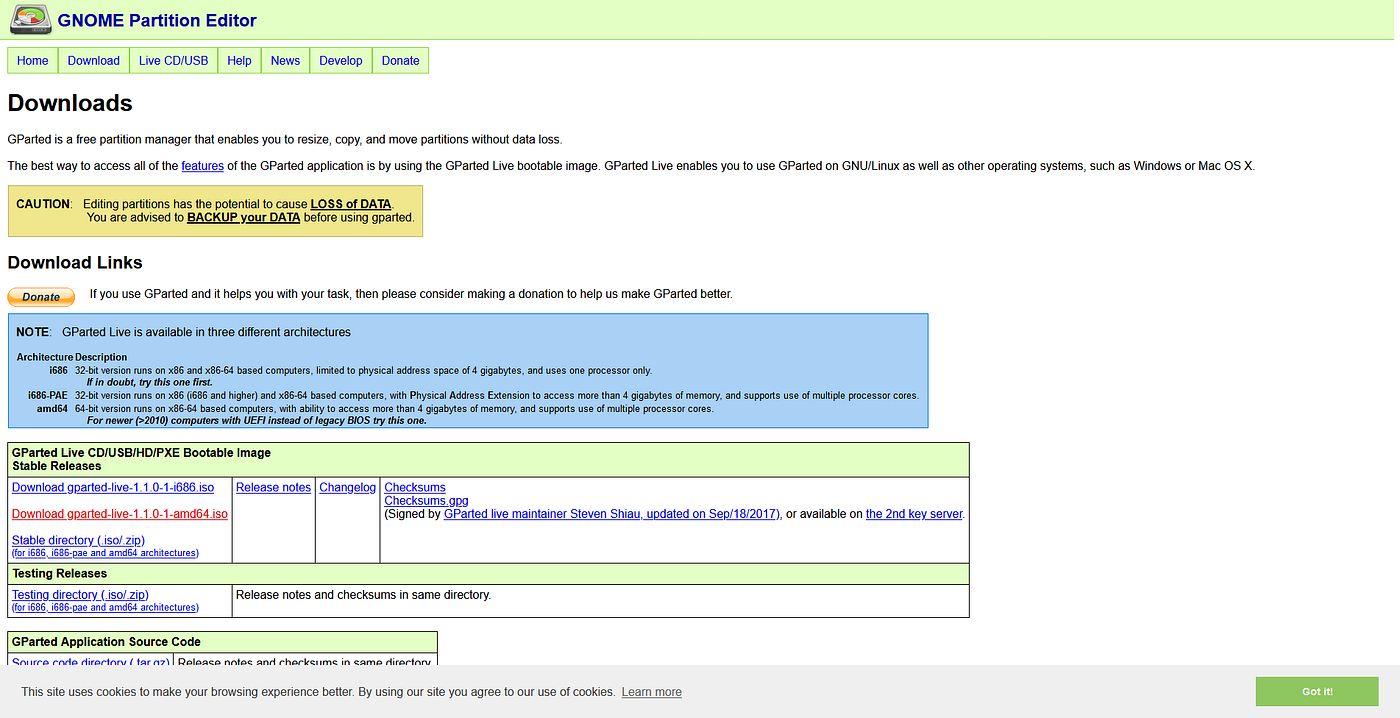The height and width of the screenshot is (718, 1400).
Task: Click the 'LOSS of DATA' caution text
Action: click(x=351, y=204)
